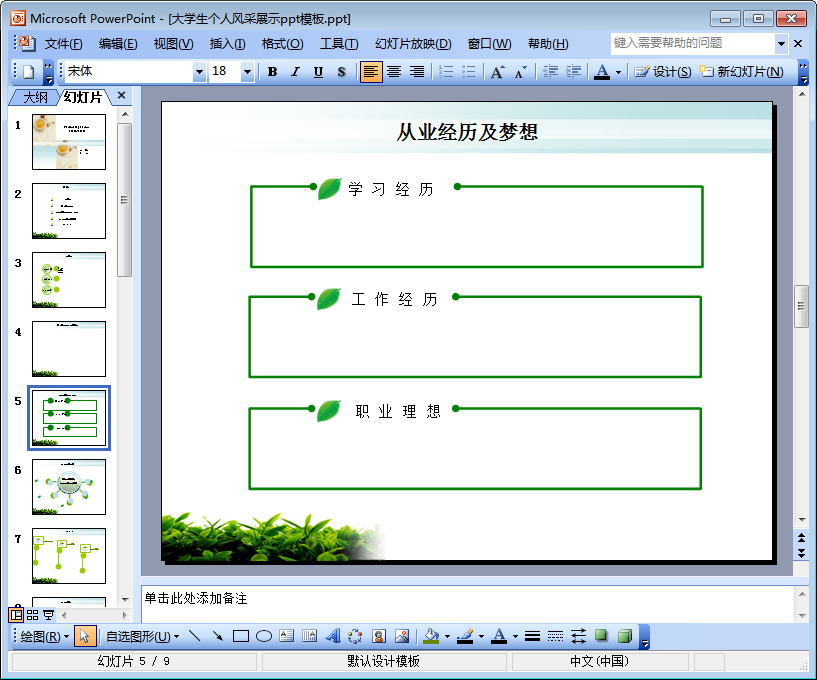Open the 帮助 menu

[548, 44]
